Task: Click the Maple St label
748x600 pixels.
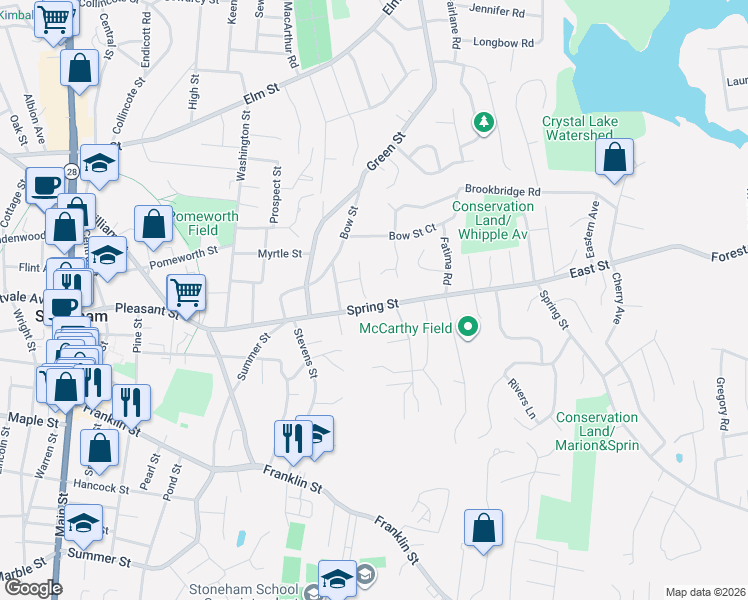Action: [33, 420]
